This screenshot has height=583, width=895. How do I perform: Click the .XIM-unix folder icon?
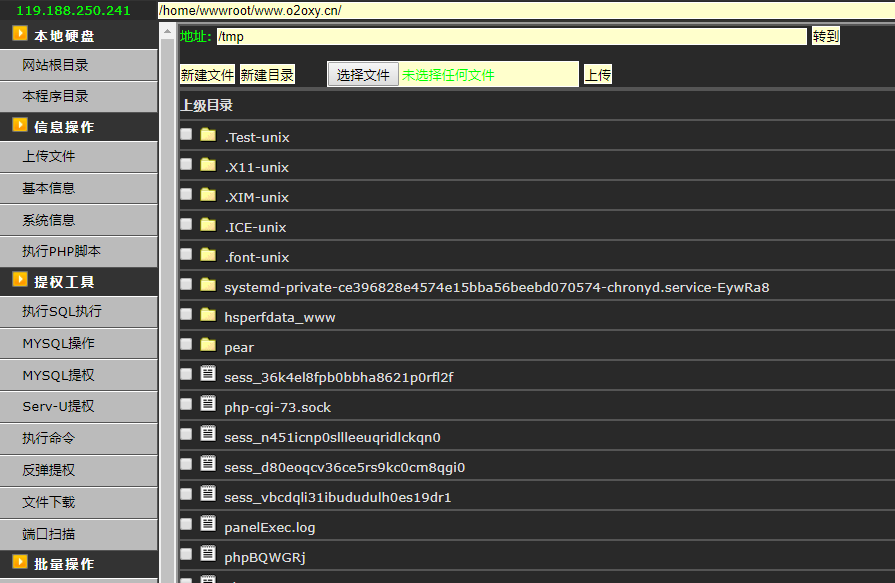(208, 195)
